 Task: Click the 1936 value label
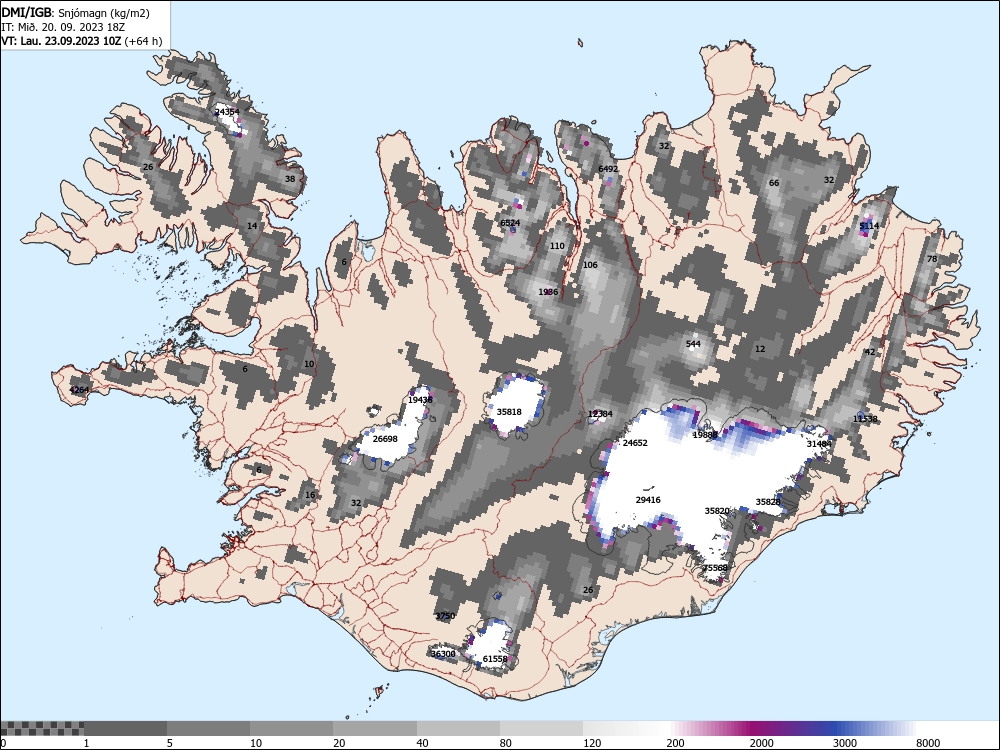click(548, 292)
